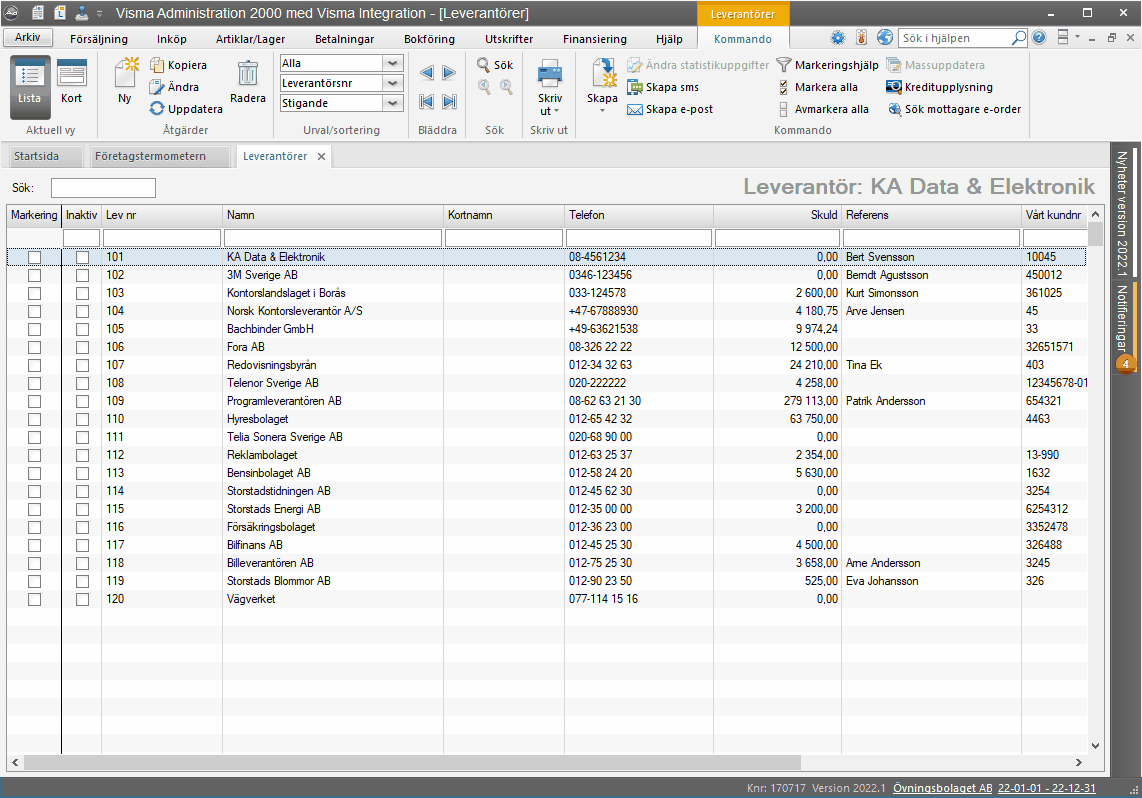Image resolution: width=1142 pixels, height=798 pixels.
Task: Sort by the Telefon column header
Action: (x=639, y=215)
